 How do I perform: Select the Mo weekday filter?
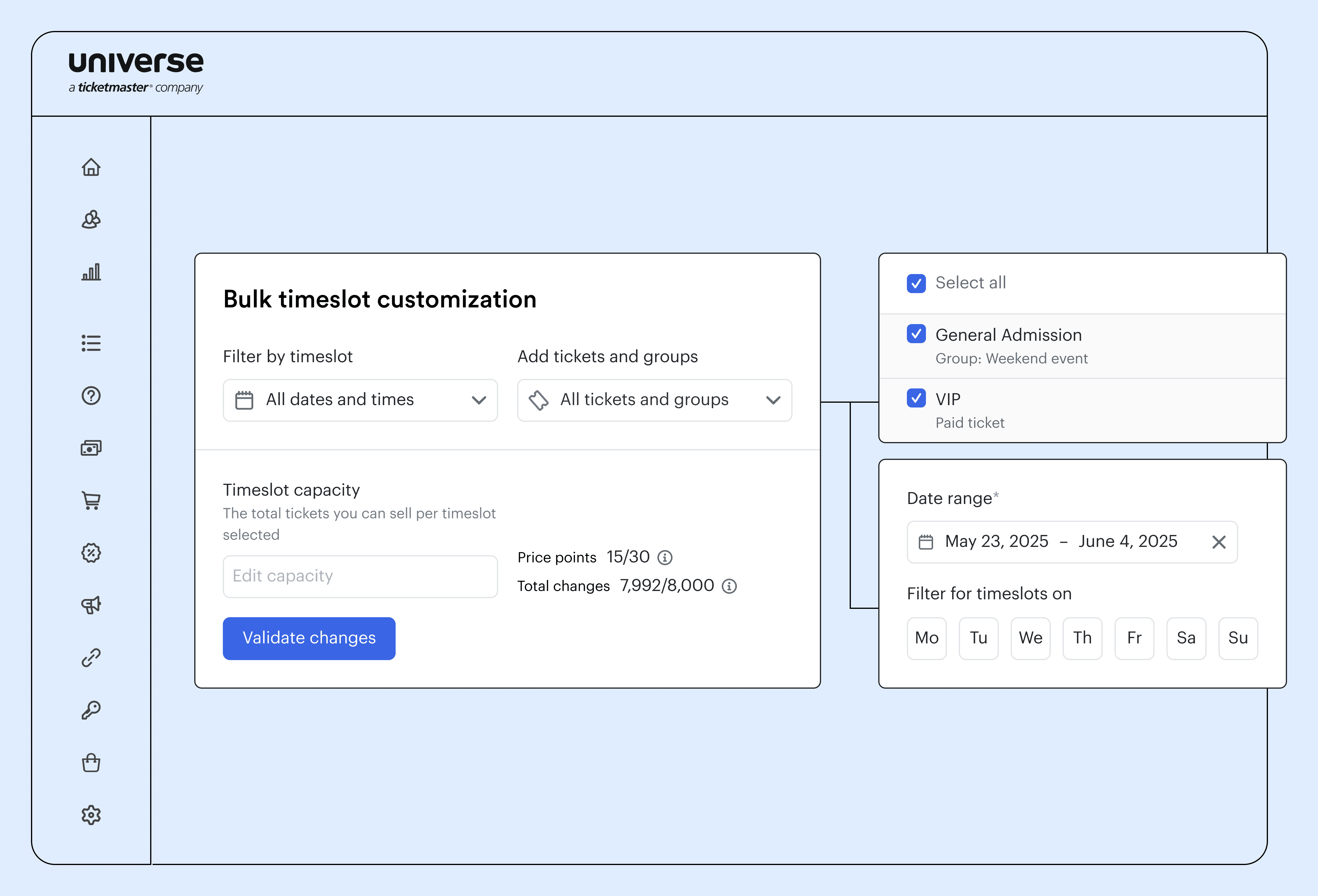coord(927,638)
